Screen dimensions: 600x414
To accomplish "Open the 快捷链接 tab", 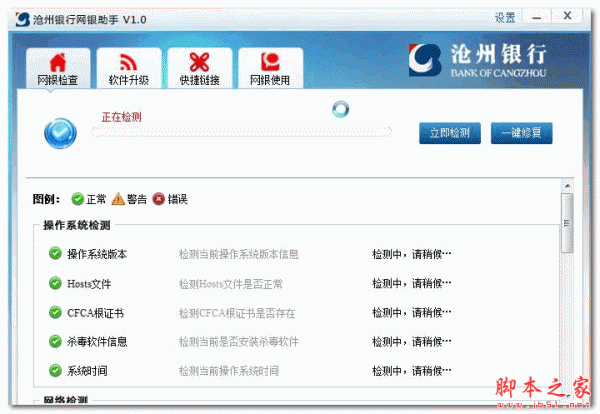I will tap(200, 68).
